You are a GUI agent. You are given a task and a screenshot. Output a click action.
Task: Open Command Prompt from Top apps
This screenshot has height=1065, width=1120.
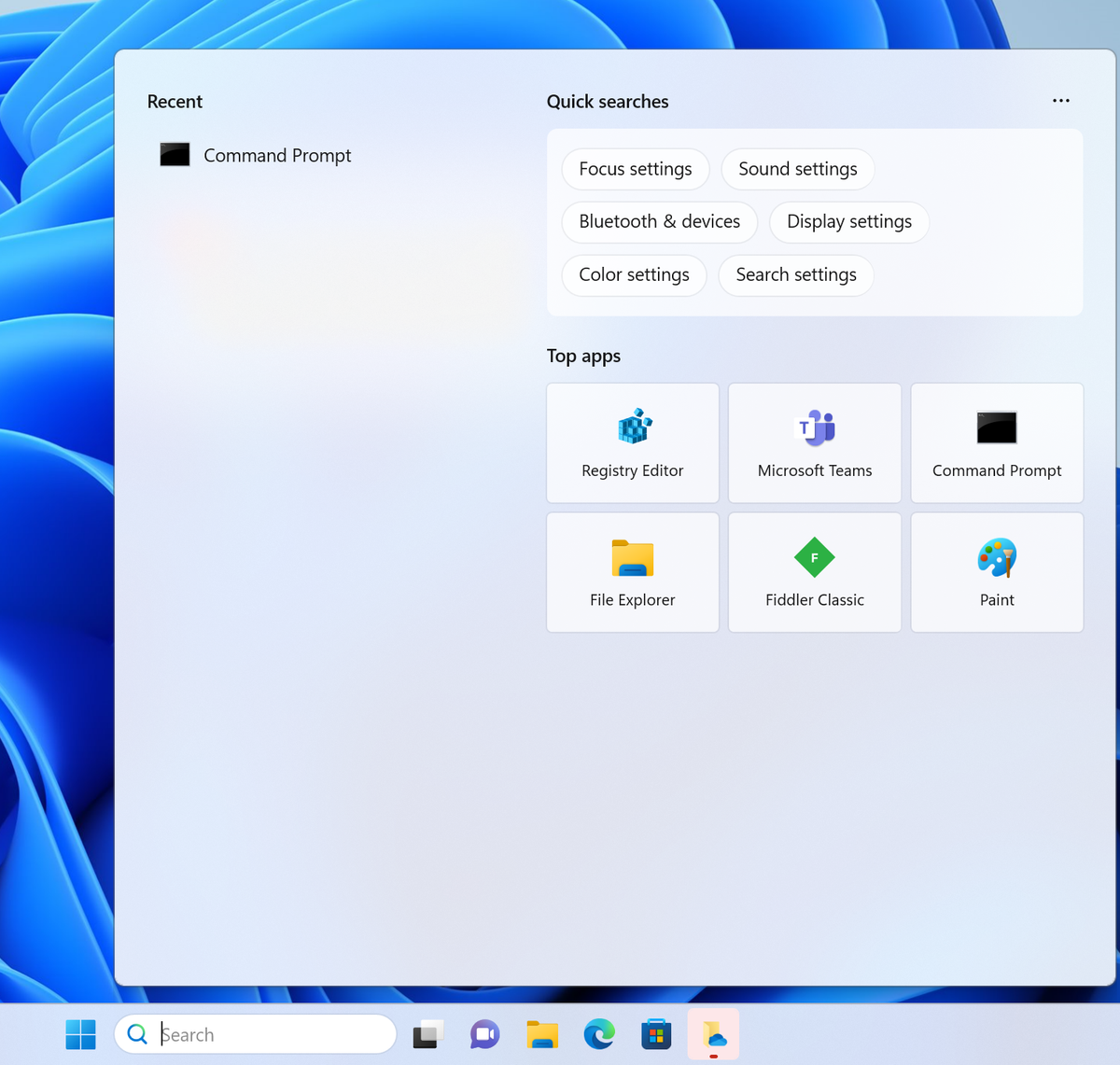[x=996, y=442]
